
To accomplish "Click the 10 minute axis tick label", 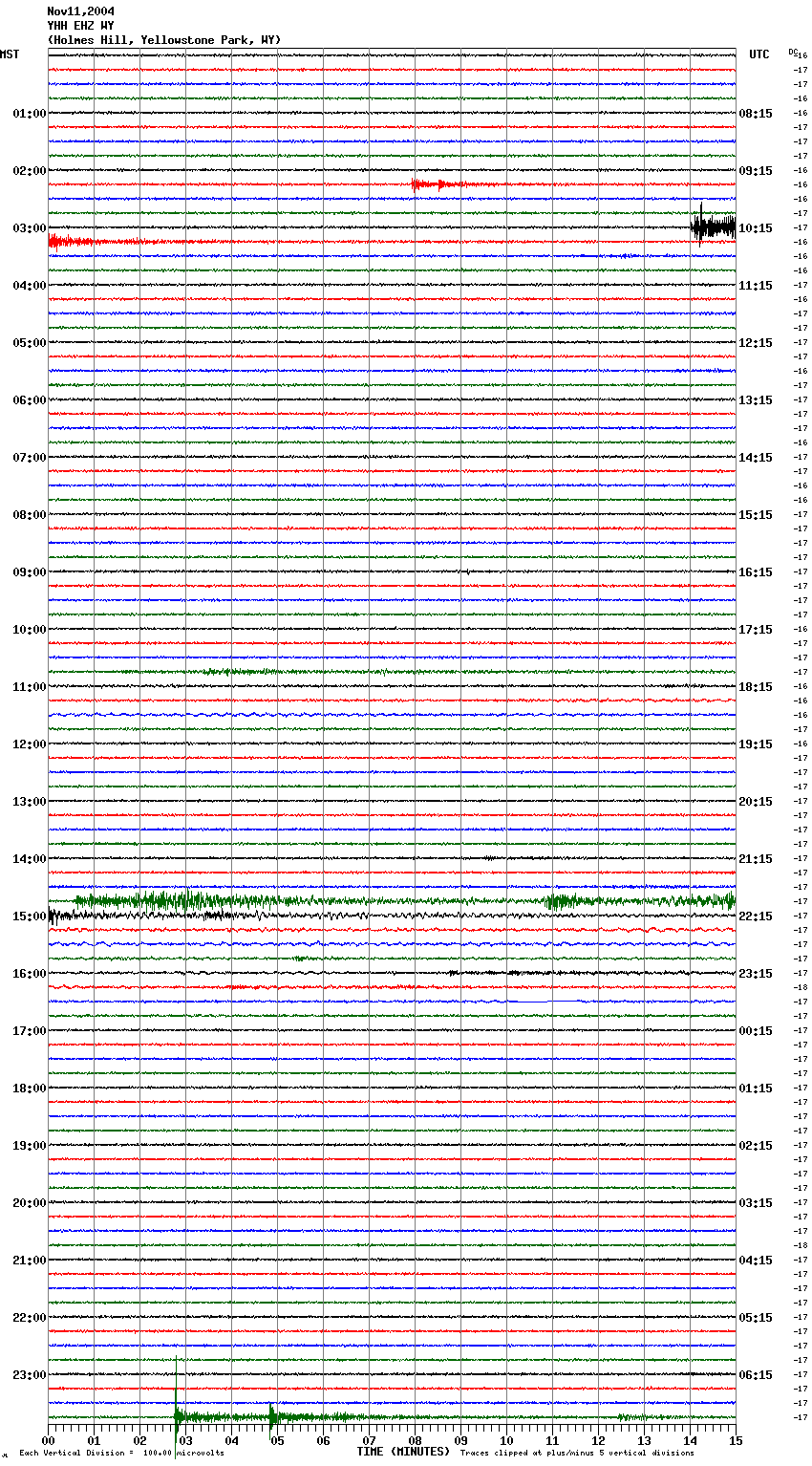I will (x=507, y=1441).
